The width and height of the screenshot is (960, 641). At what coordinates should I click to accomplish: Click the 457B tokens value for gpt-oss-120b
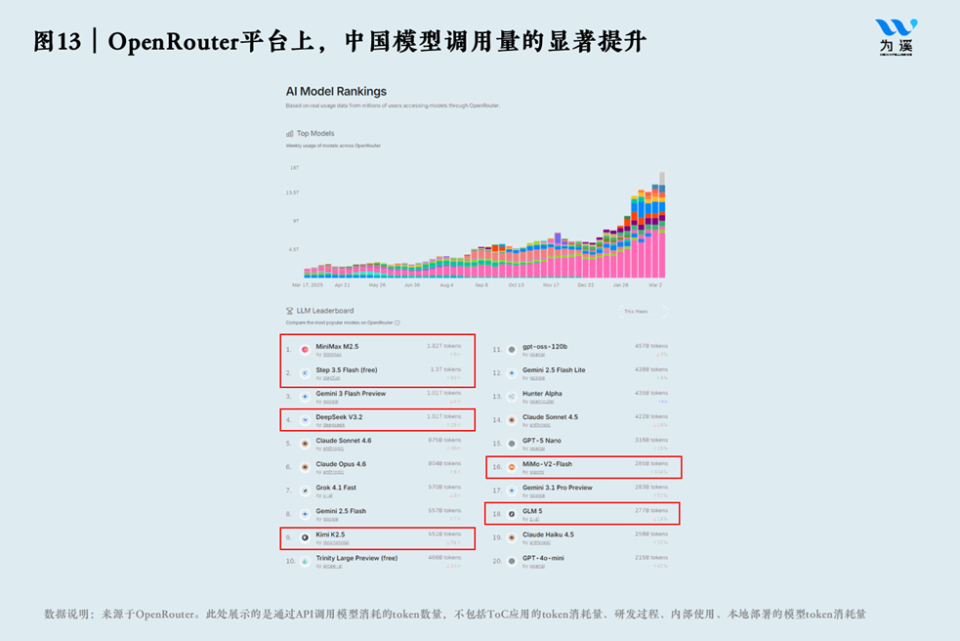(x=651, y=347)
